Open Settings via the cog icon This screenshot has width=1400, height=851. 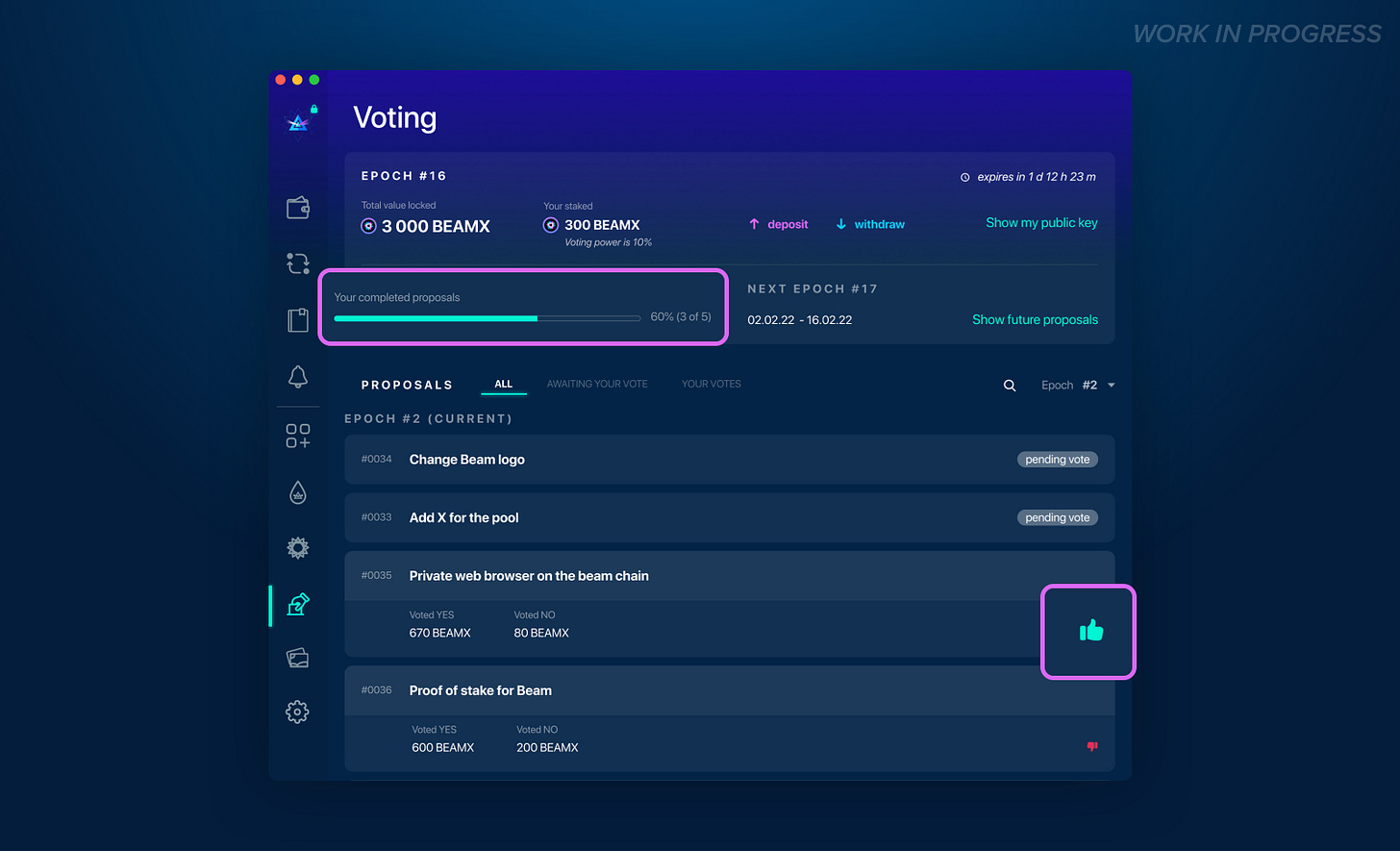298,712
